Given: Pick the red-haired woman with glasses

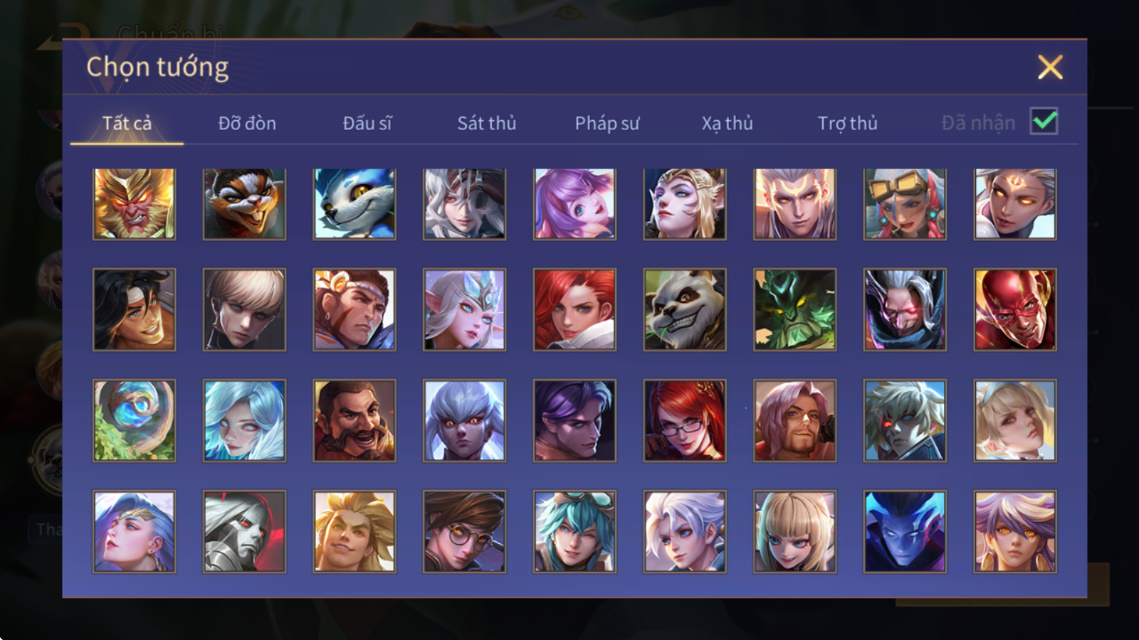Looking at the screenshot, I should pyautogui.click(x=684, y=421).
